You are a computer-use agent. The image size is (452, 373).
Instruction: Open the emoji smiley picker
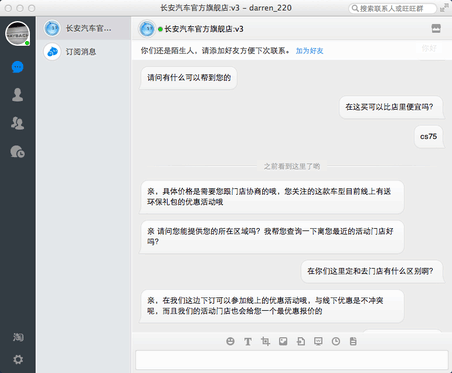(x=230, y=341)
